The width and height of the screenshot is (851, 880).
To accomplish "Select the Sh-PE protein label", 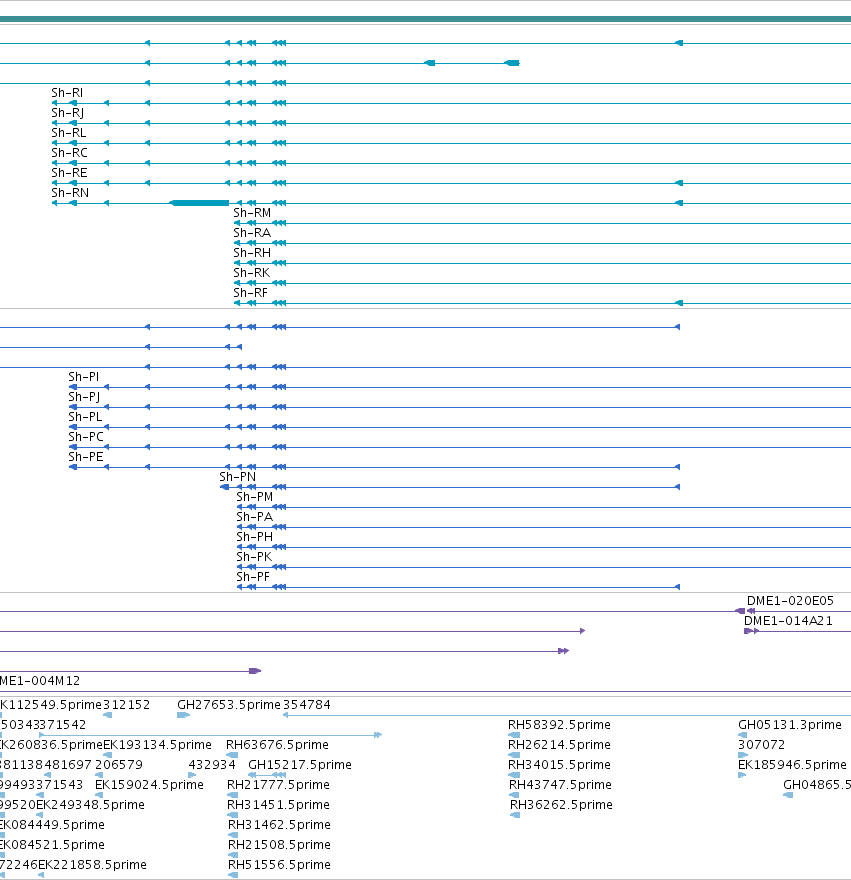I will pos(86,457).
